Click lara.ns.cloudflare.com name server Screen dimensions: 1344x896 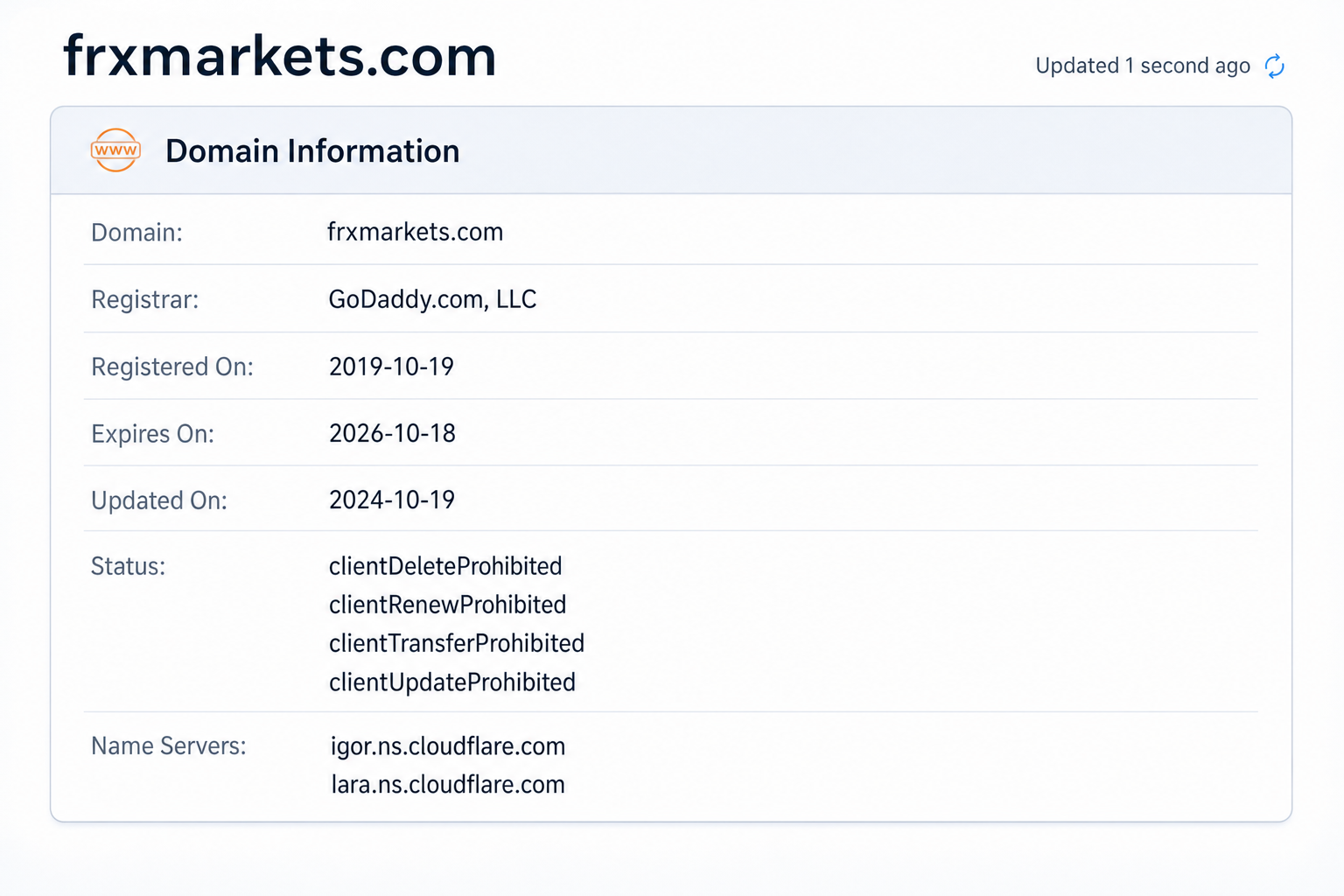click(x=448, y=785)
